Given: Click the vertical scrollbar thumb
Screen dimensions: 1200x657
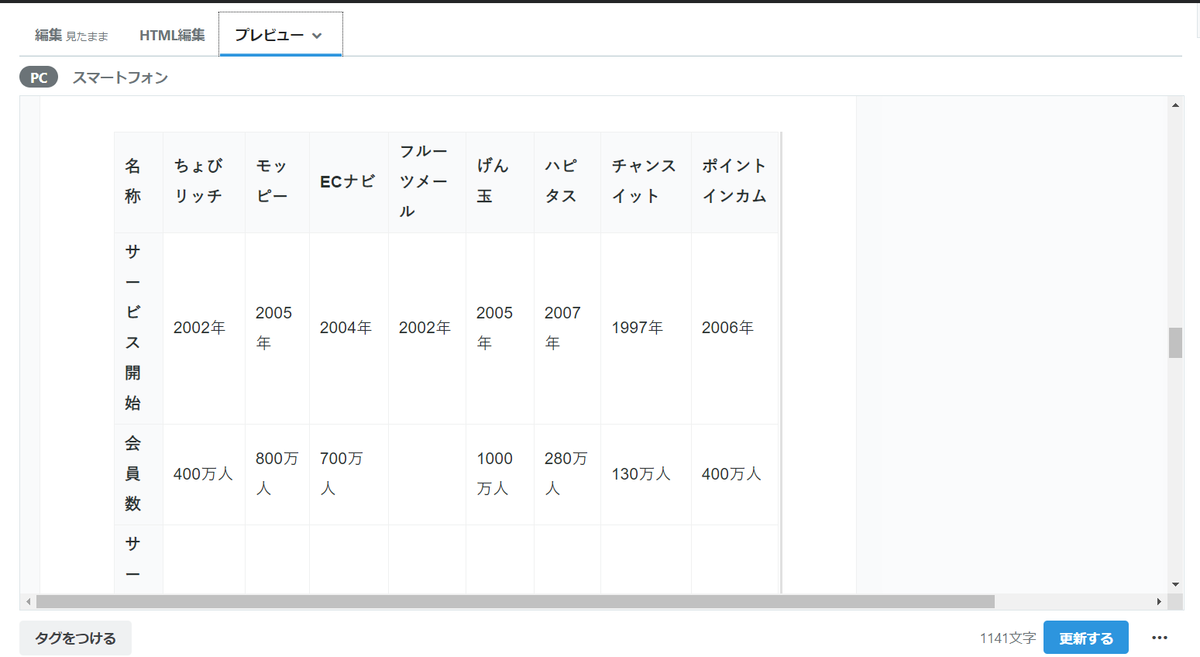Looking at the screenshot, I should pyautogui.click(x=1175, y=342).
